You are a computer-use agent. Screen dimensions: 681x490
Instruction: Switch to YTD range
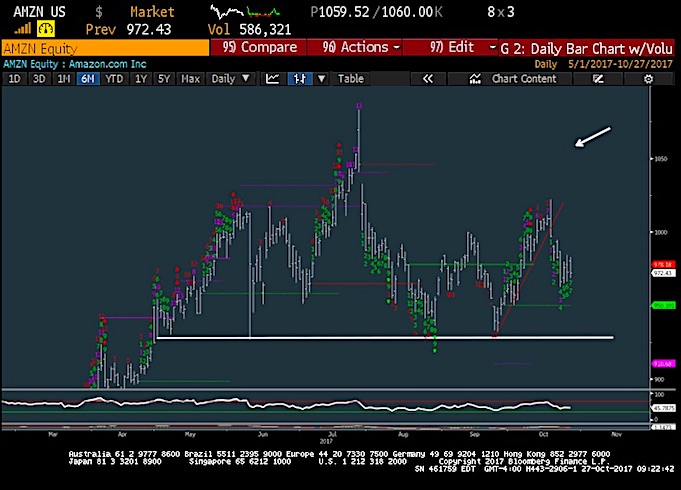114,79
